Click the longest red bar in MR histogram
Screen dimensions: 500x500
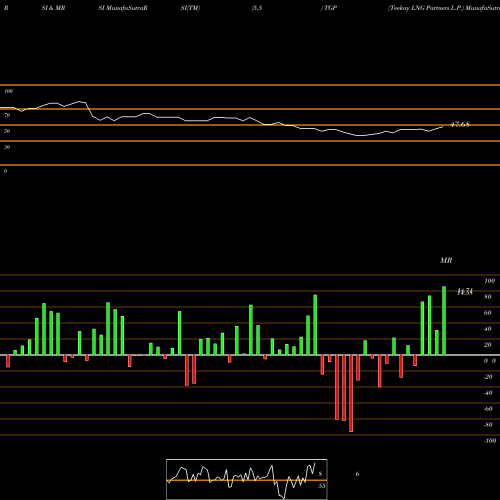(351, 393)
